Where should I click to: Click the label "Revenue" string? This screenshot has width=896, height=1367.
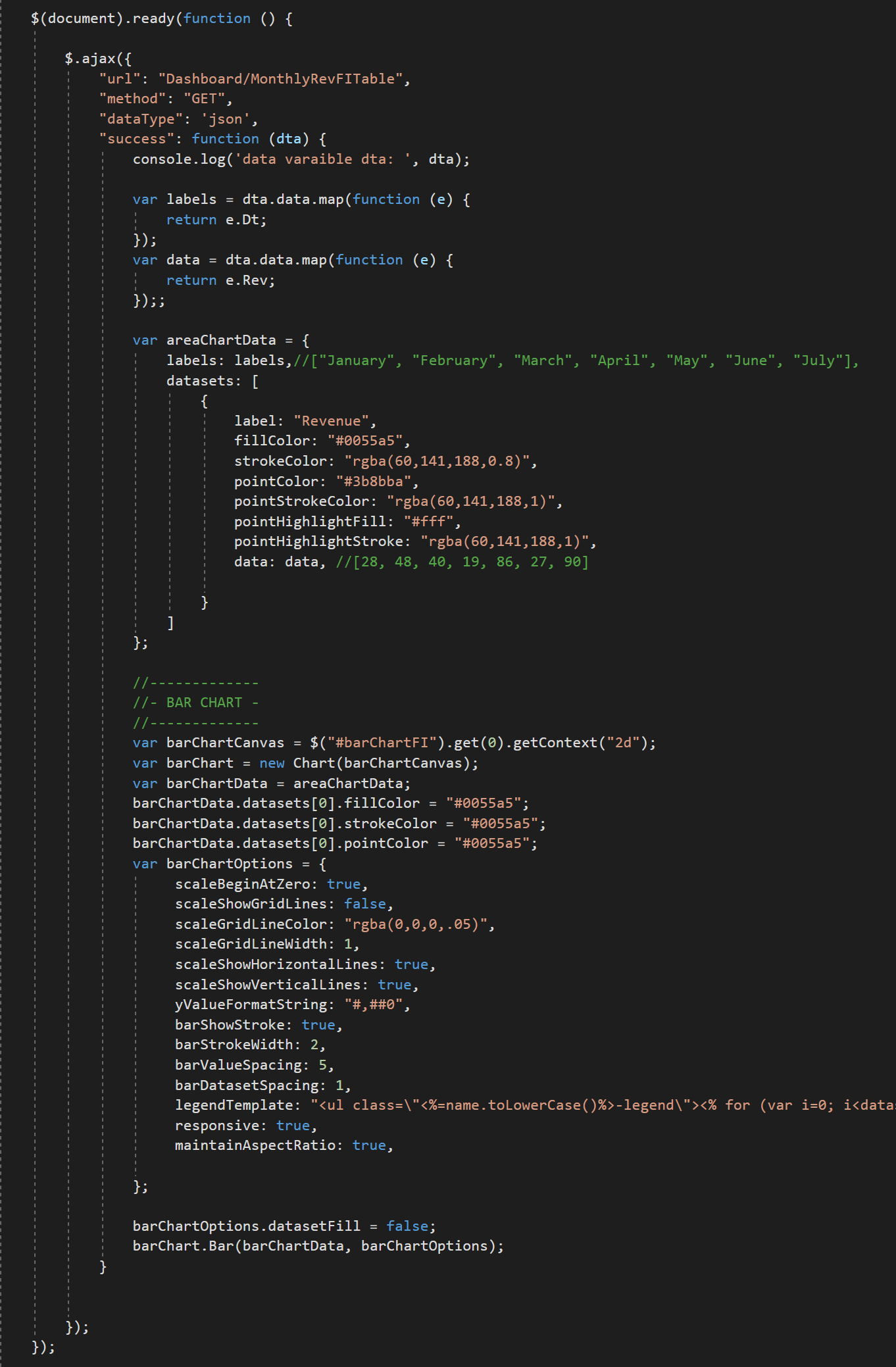pyautogui.click(x=331, y=421)
